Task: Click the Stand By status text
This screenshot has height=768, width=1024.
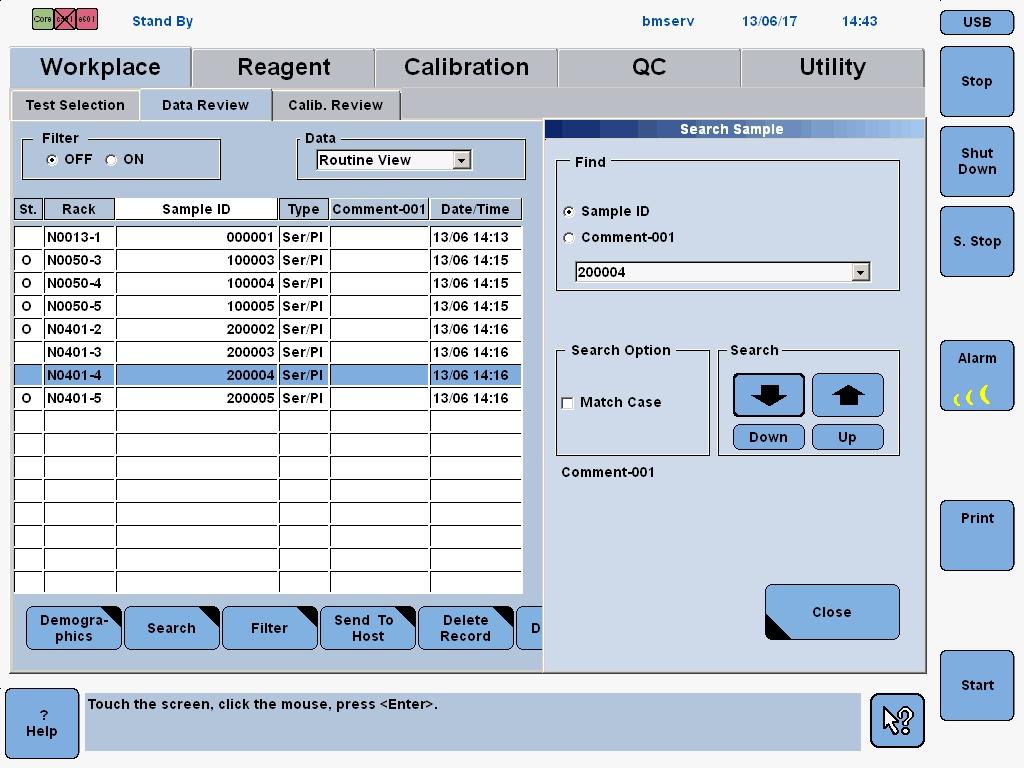Action: click(163, 21)
